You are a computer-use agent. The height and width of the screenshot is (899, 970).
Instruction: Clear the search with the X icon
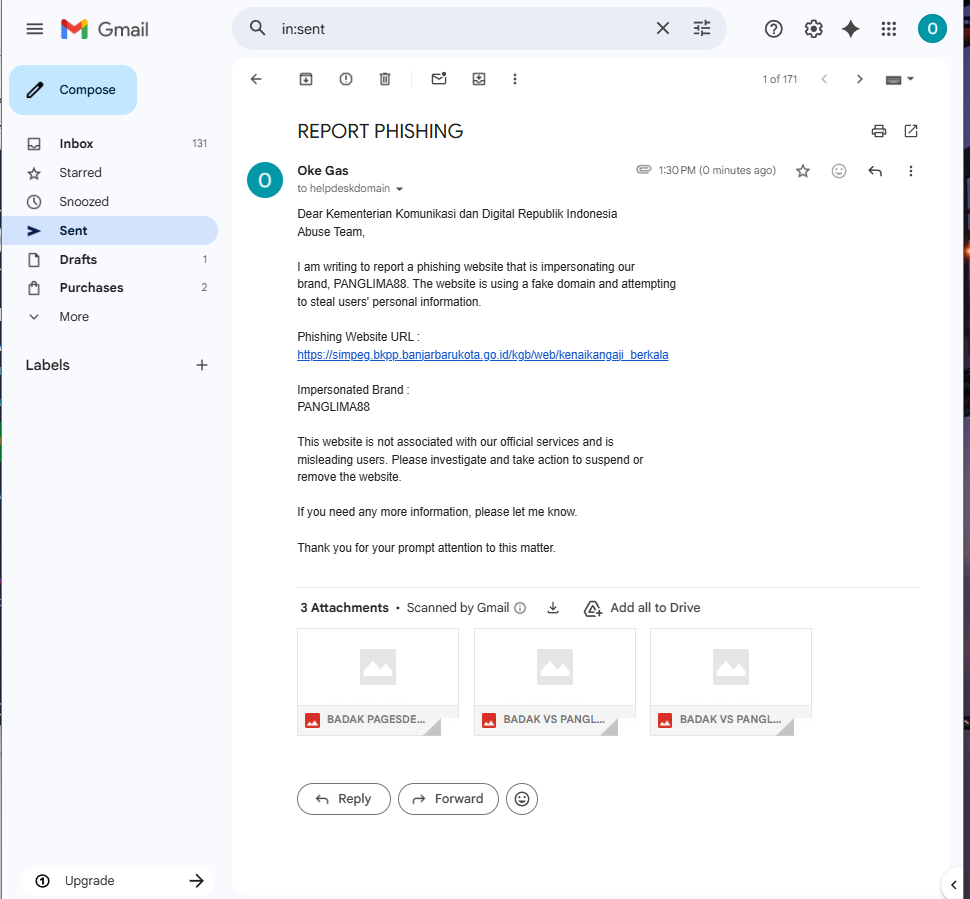tap(663, 28)
